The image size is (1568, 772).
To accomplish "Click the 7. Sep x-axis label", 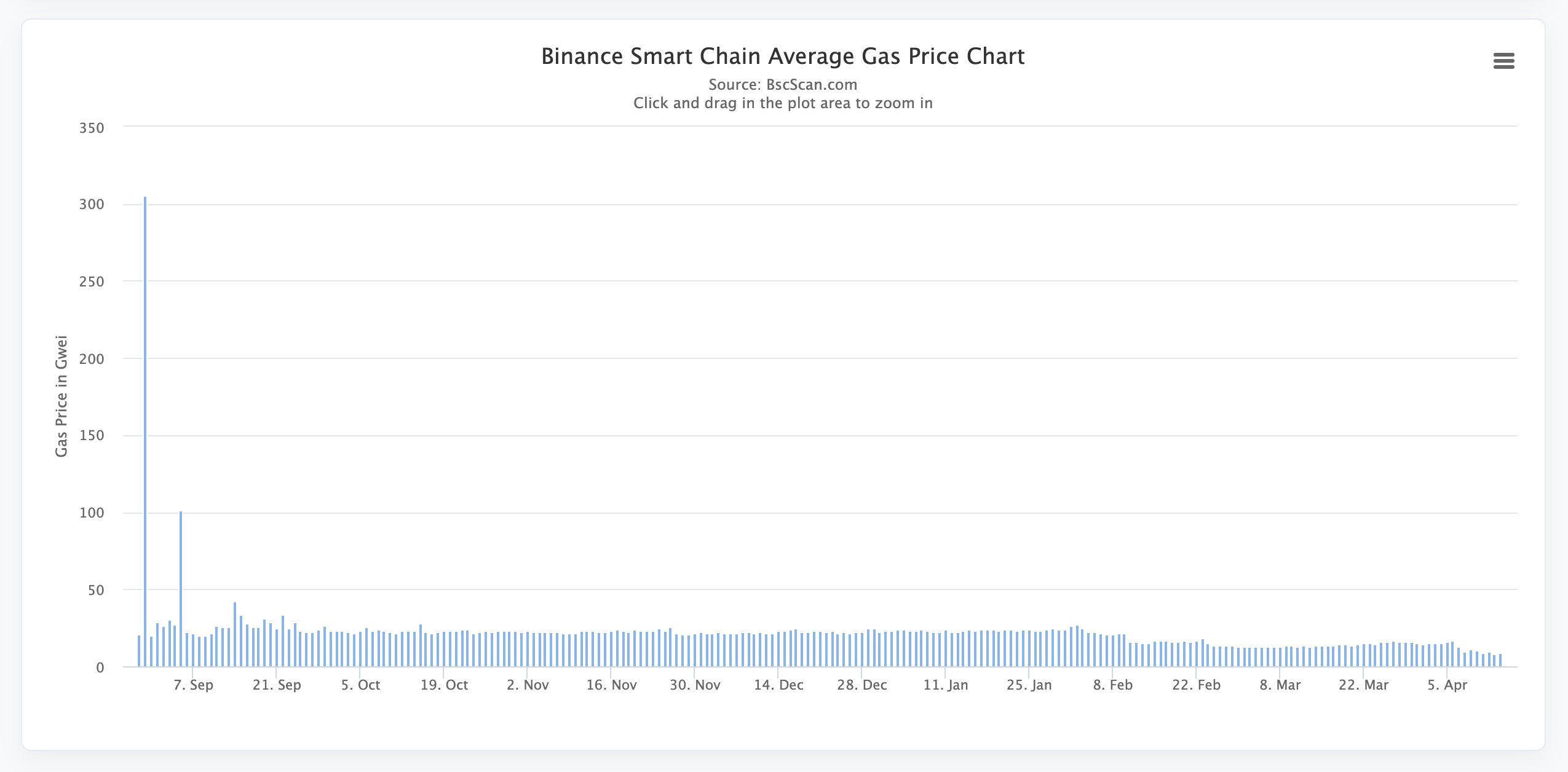I will pyautogui.click(x=193, y=685).
